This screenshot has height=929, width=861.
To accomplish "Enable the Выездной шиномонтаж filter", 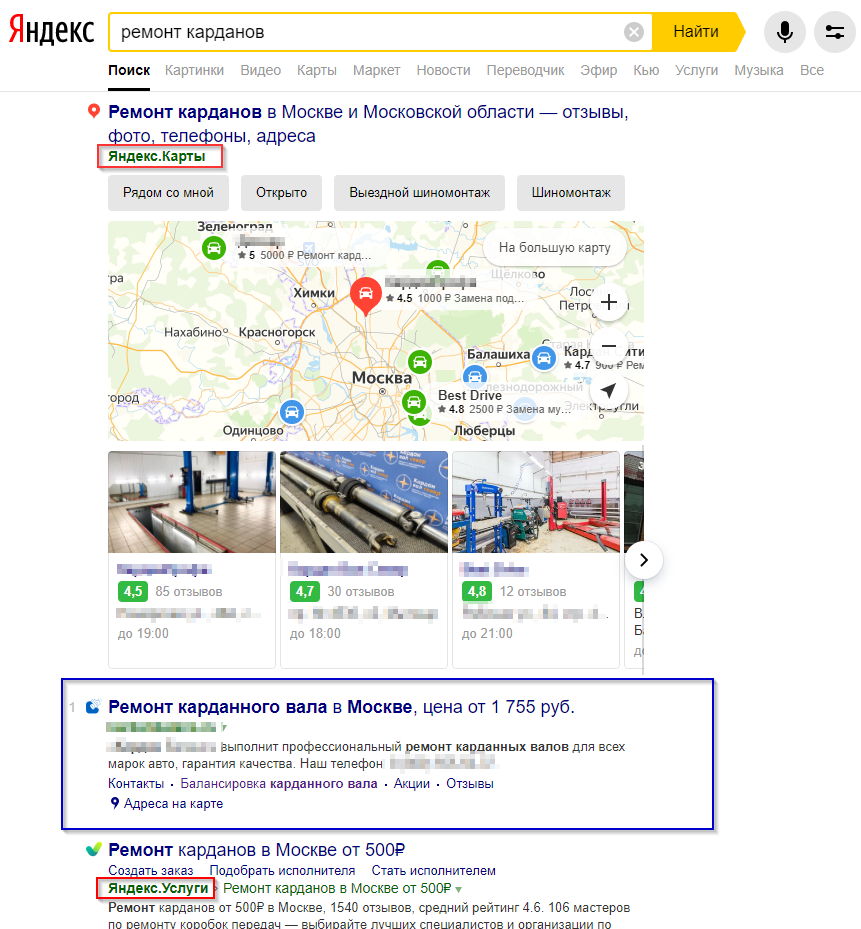I will pyautogui.click(x=420, y=193).
